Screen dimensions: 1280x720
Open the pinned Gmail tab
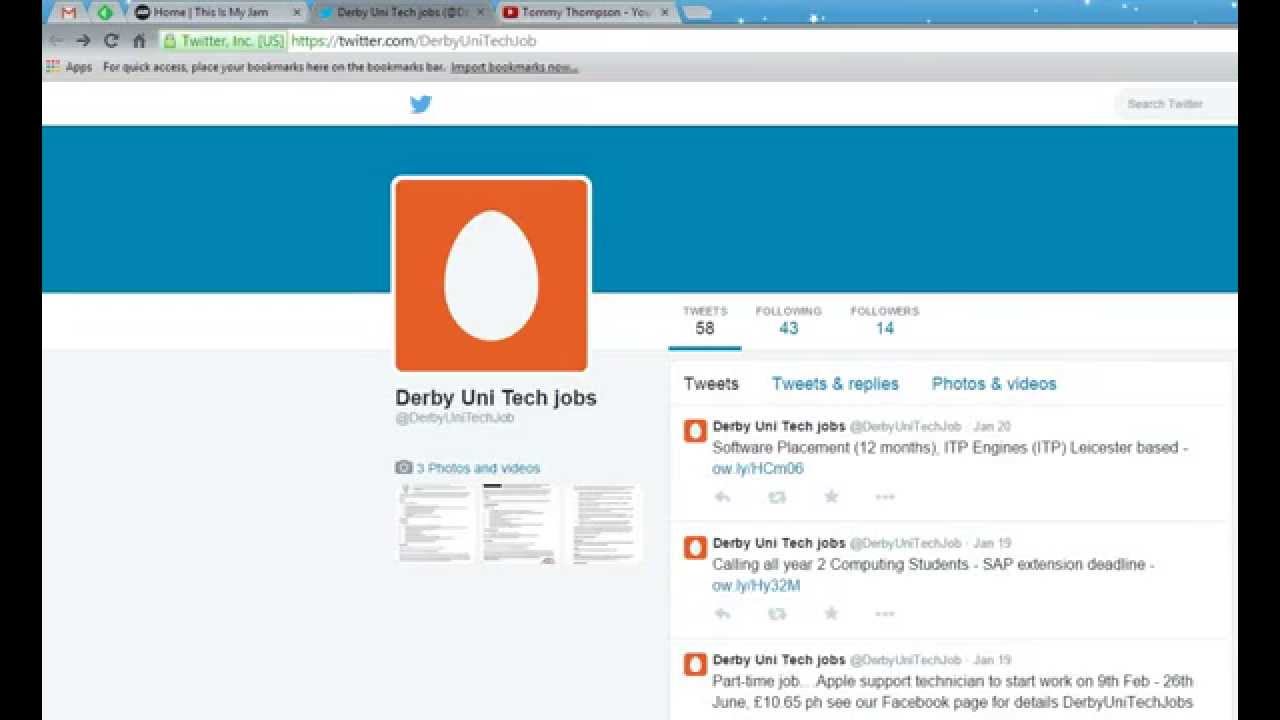tap(68, 13)
